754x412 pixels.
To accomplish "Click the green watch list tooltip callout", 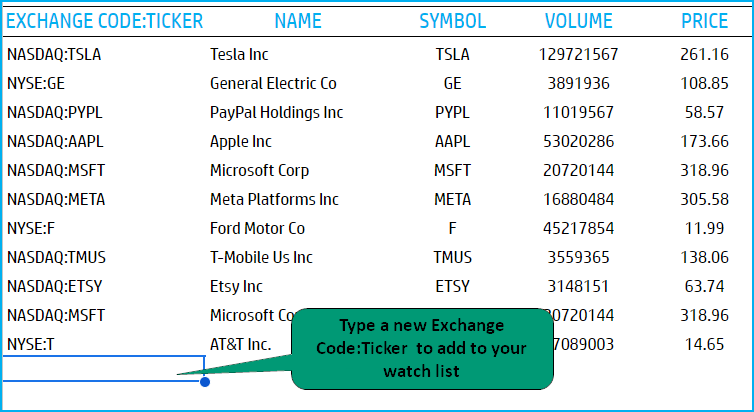I will pyautogui.click(x=422, y=349).
